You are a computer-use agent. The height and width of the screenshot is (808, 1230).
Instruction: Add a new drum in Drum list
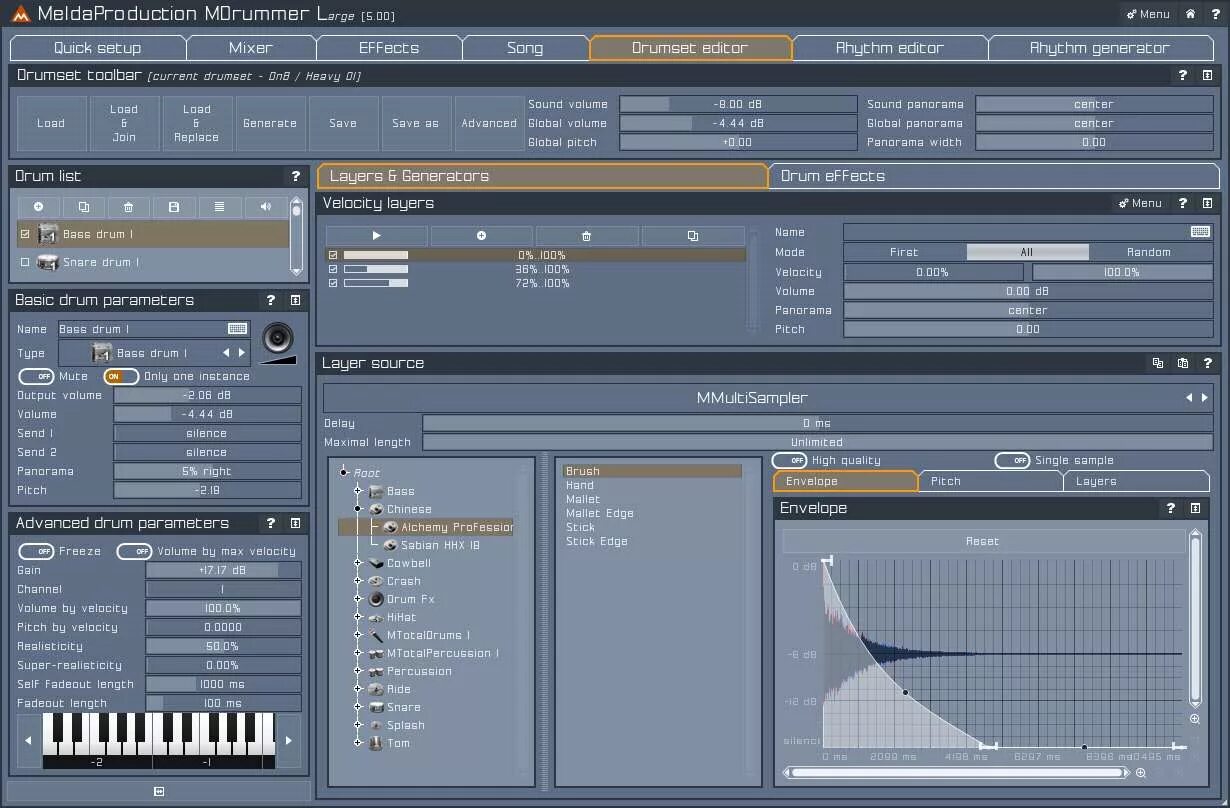click(x=39, y=207)
